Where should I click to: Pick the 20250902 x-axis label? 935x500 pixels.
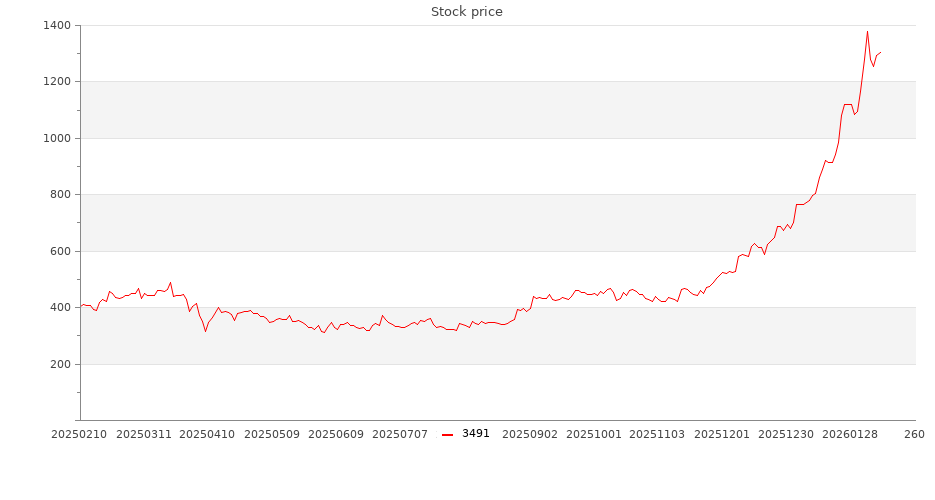530,435
